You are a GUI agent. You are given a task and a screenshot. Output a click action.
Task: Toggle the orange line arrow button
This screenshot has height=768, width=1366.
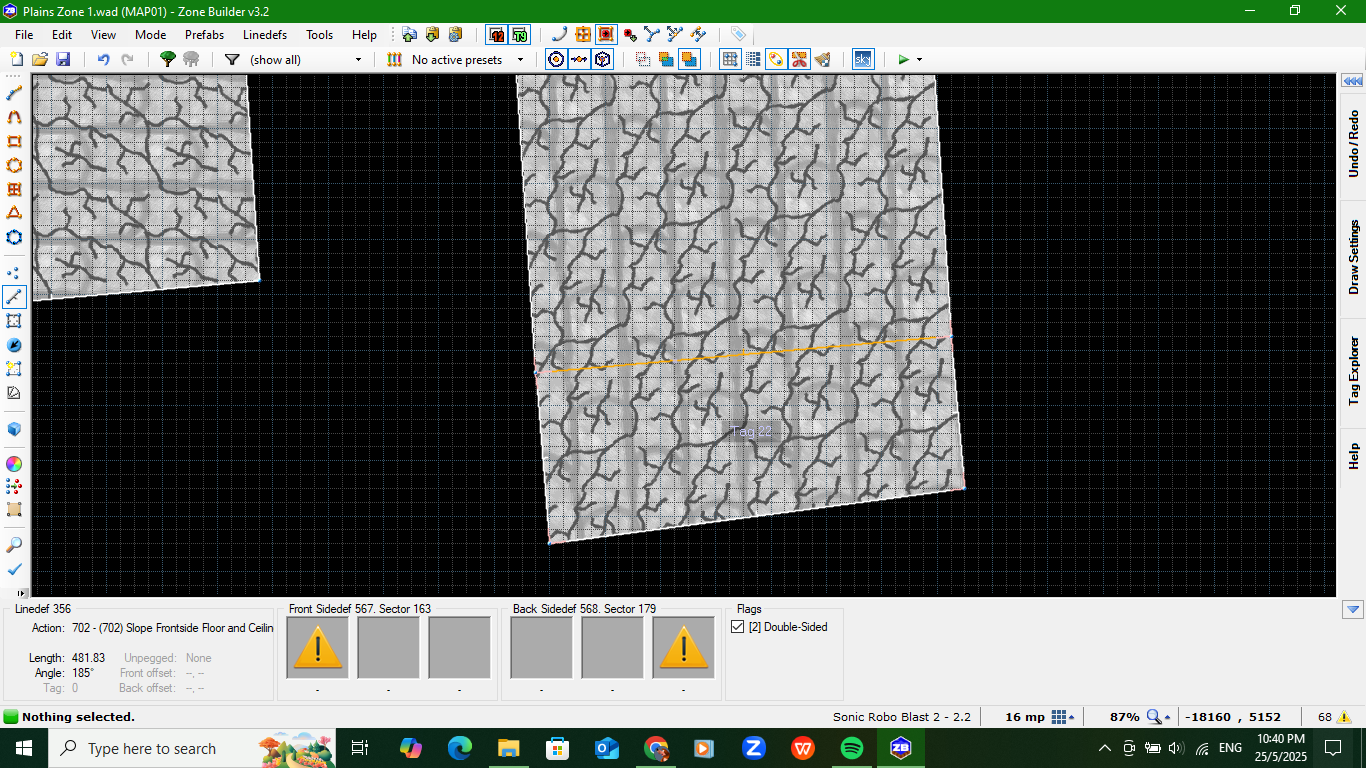[579, 60]
